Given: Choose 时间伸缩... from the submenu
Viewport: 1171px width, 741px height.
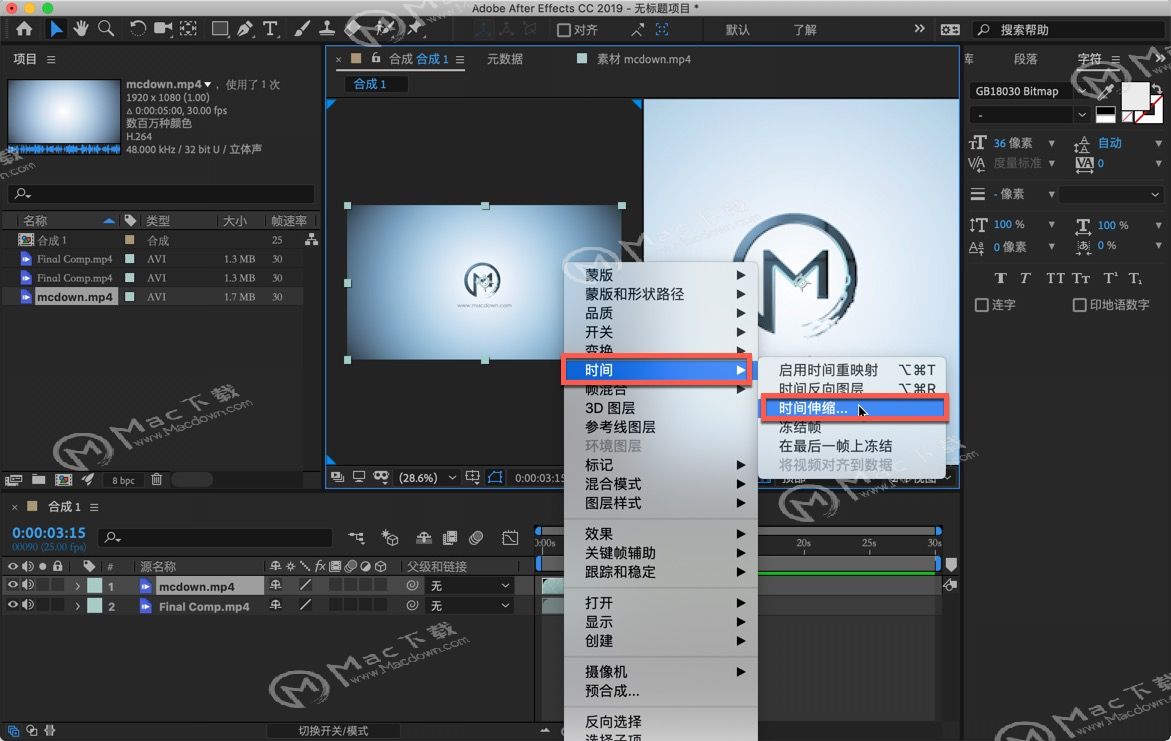Looking at the screenshot, I should pos(853,409).
